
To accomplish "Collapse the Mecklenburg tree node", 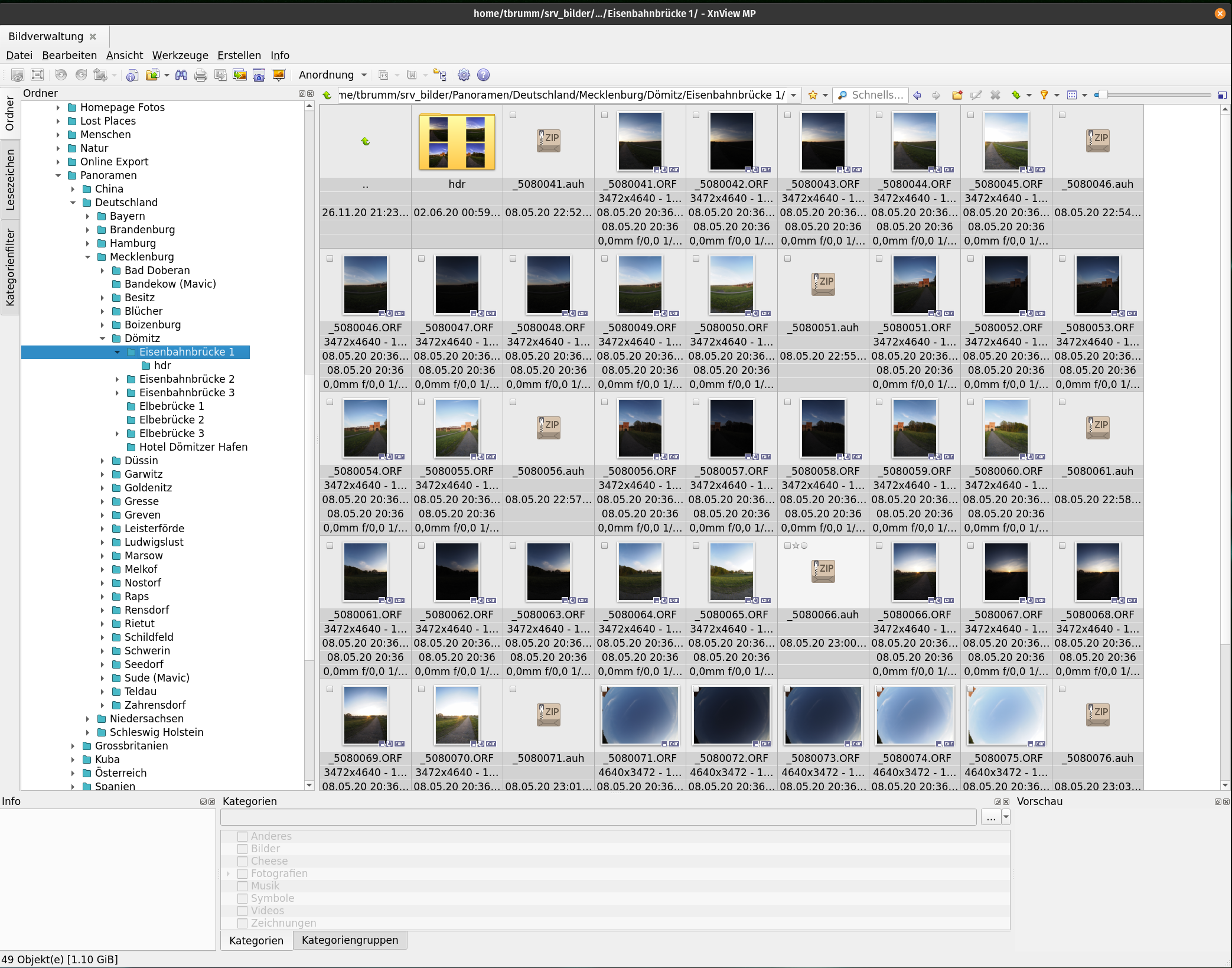I will (87, 257).
